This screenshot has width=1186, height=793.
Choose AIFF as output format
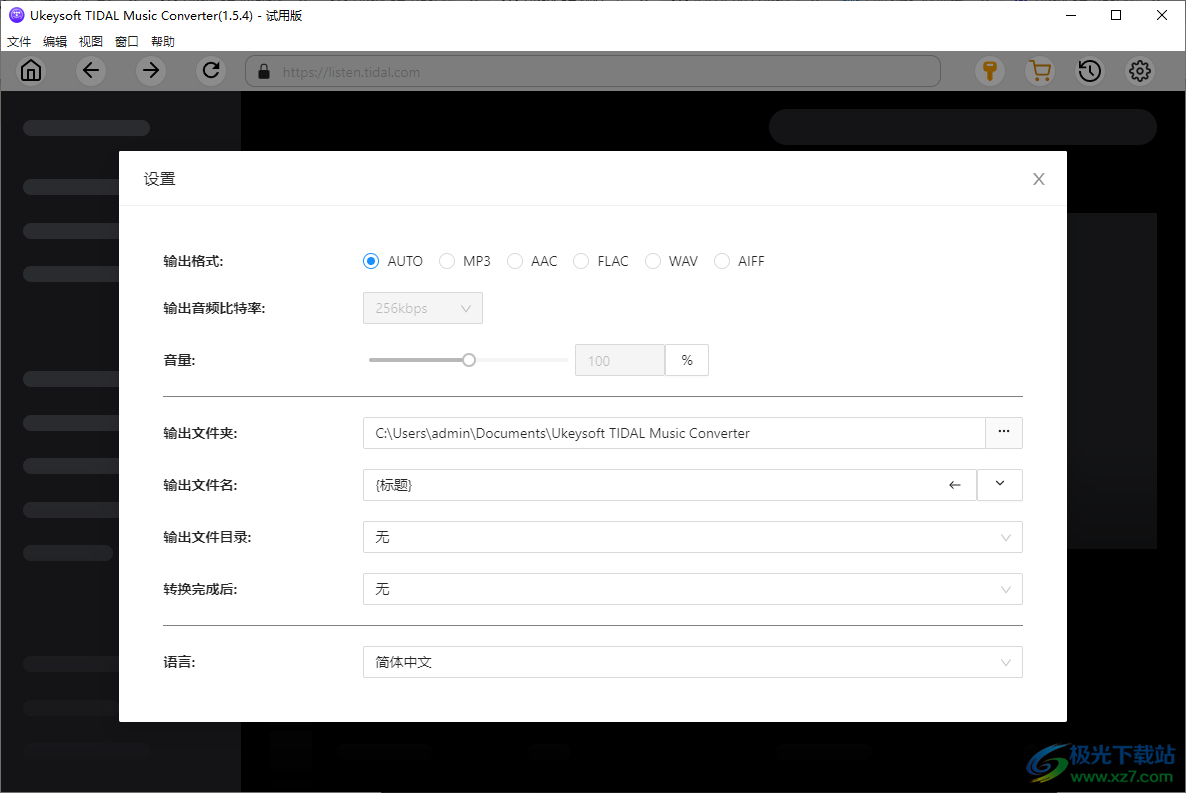pyautogui.click(x=722, y=260)
